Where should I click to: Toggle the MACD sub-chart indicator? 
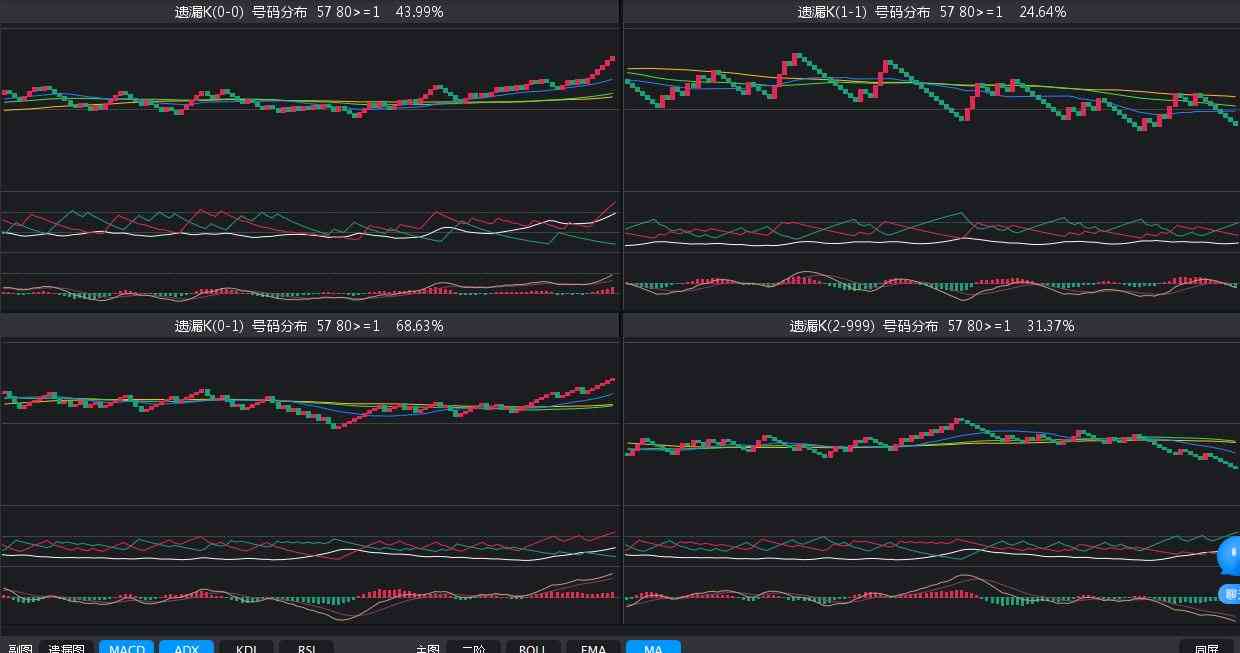pyautogui.click(x=127, y=648)
